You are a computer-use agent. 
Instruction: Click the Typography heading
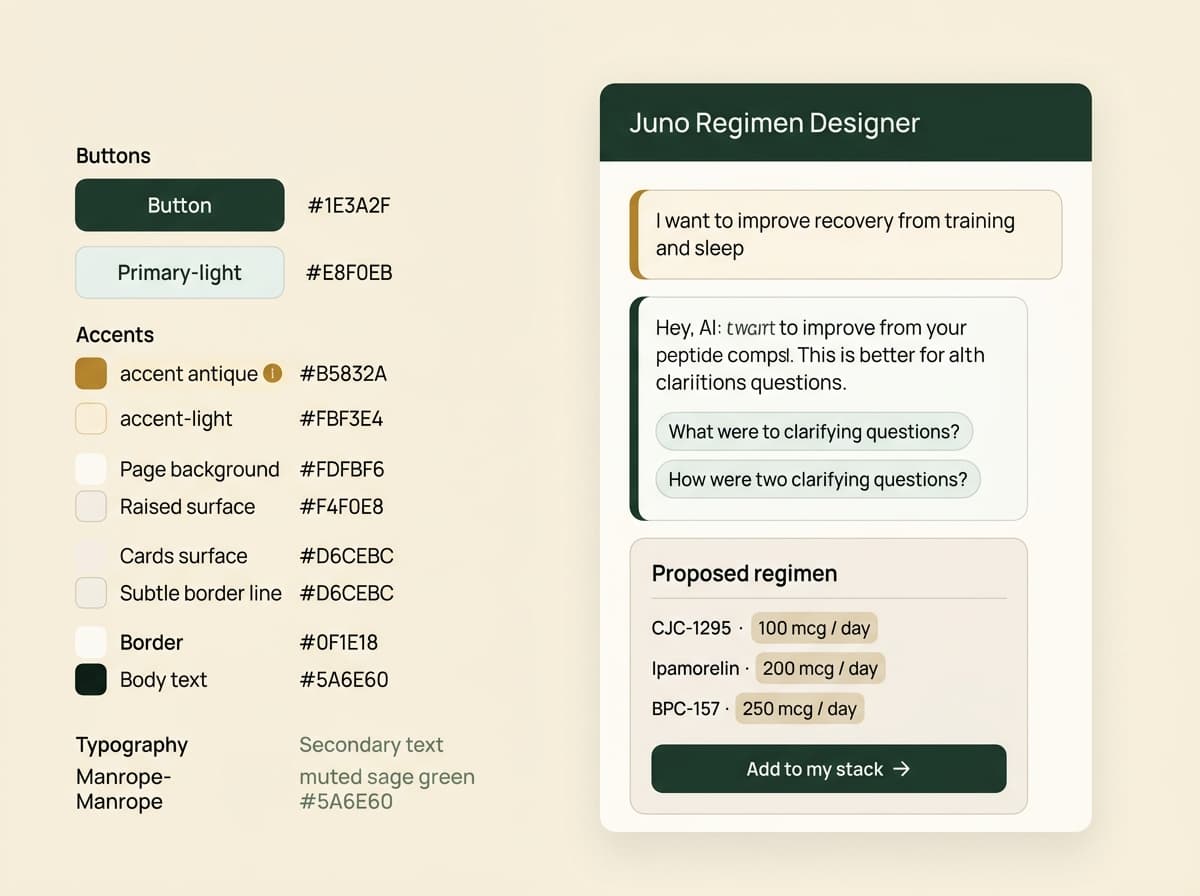[132, 745]
